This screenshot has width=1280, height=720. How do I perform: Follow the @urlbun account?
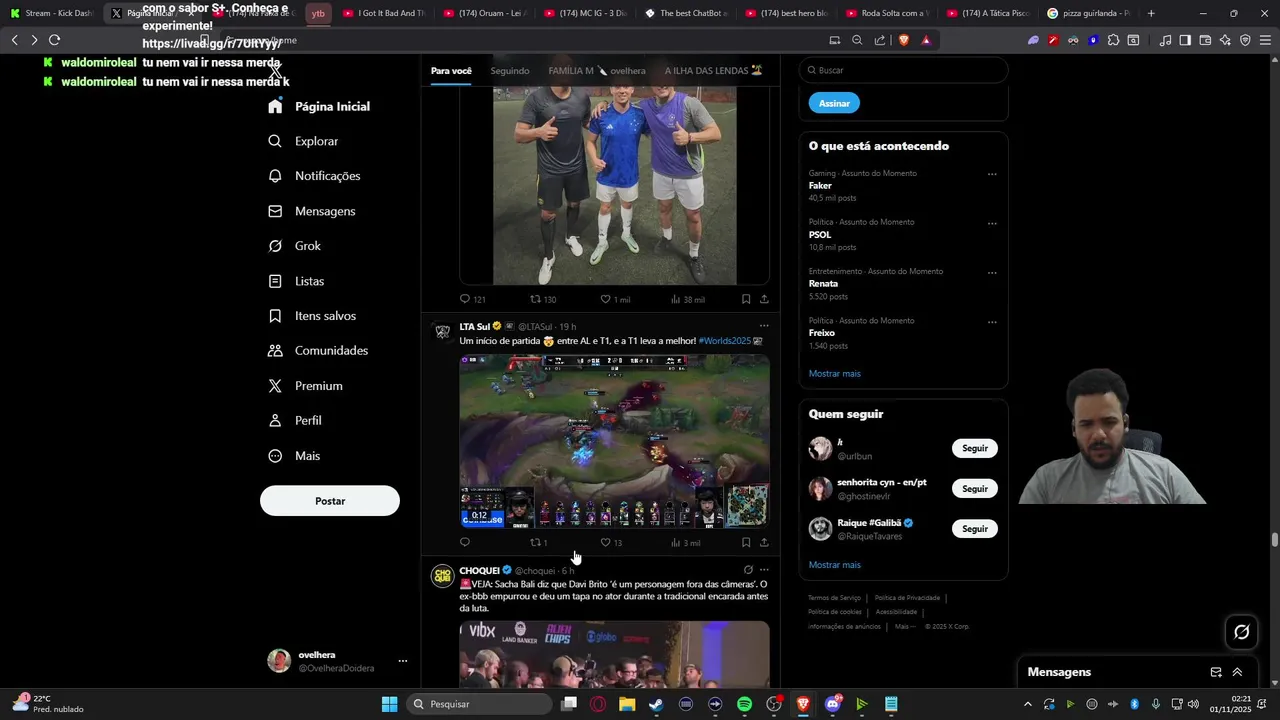pos(975,448)
